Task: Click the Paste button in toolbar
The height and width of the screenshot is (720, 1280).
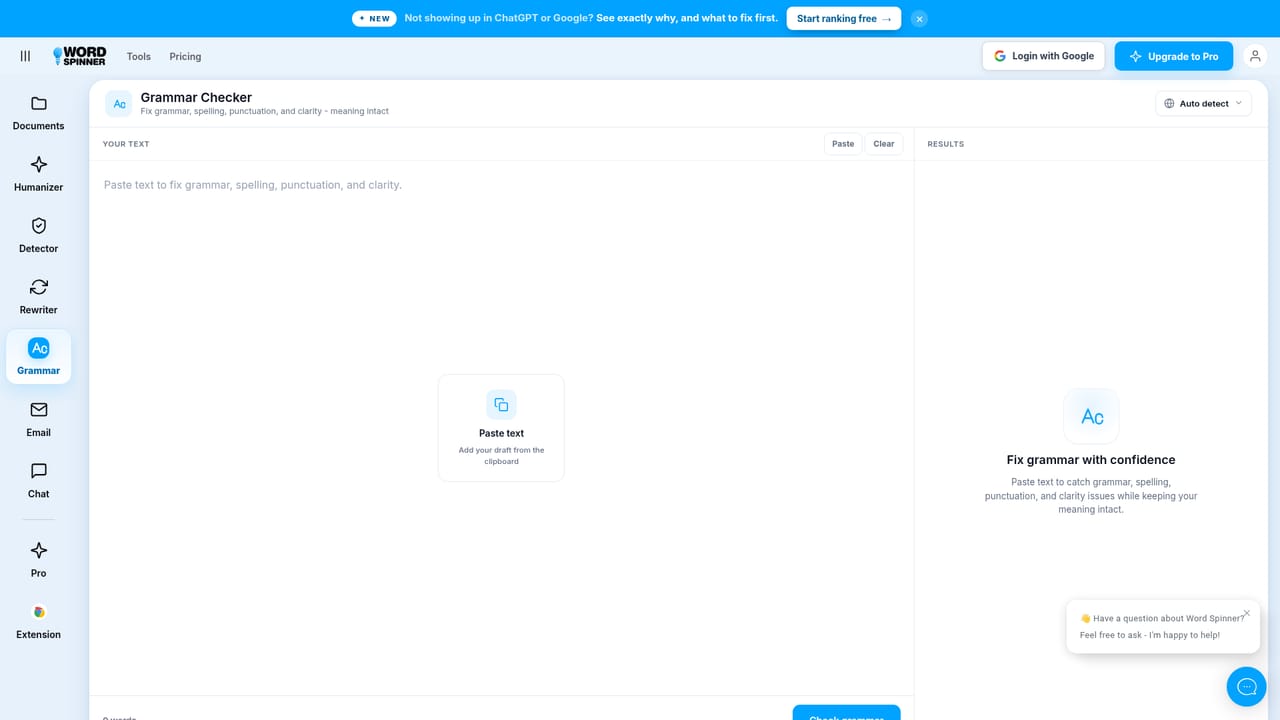Action: 843,144
